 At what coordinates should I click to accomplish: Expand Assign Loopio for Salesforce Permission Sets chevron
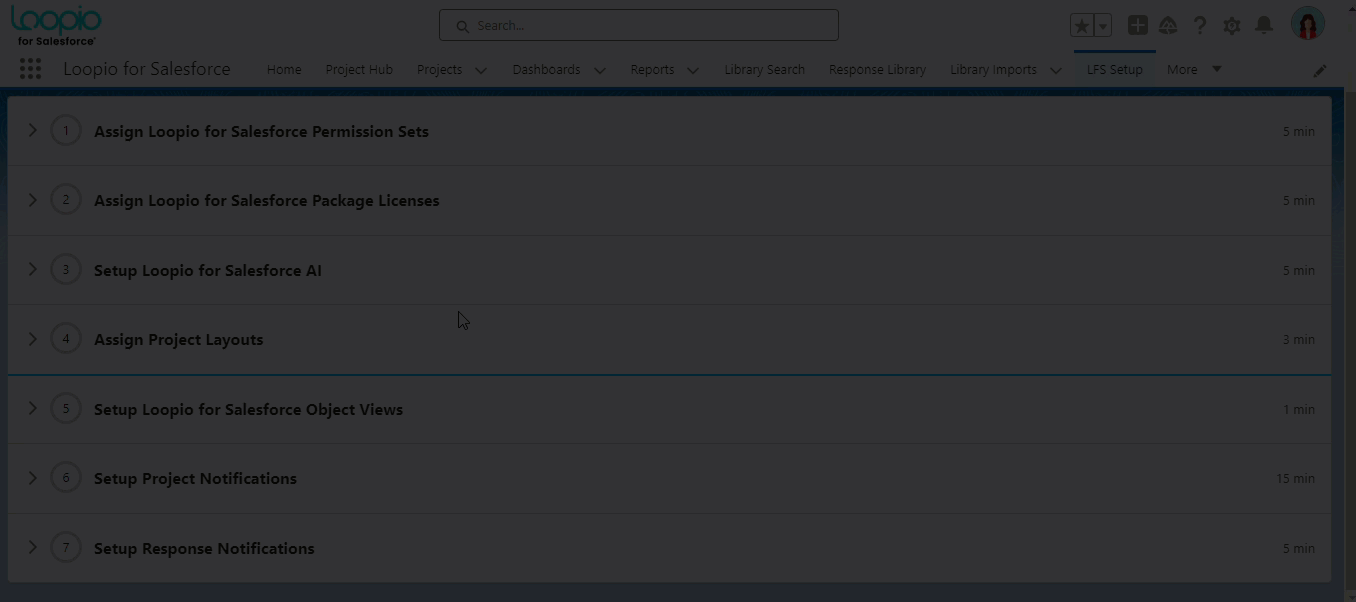pyautogui.click(x=32, y=131)
